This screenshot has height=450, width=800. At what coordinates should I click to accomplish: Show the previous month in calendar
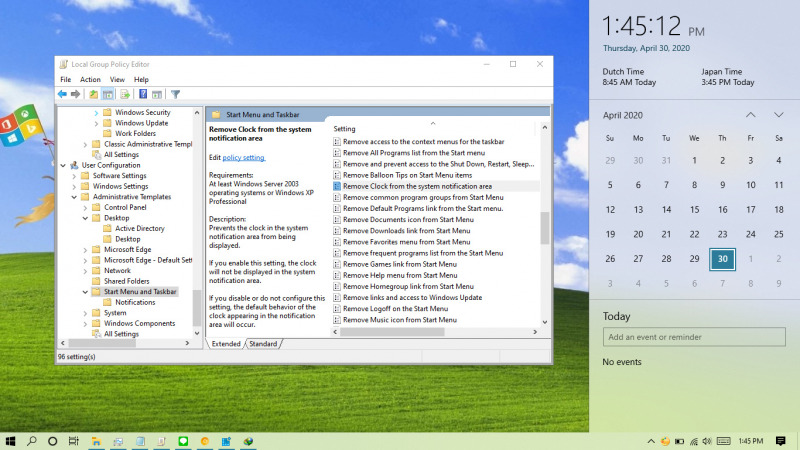(x=750, y=115)
